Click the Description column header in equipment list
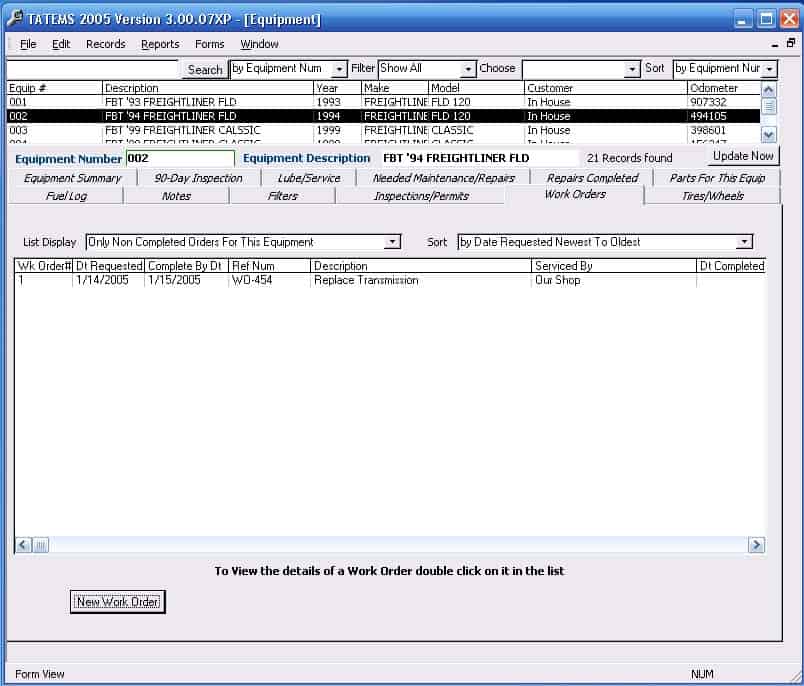This screenshot has width=804, height=686. (x=208, y=88)
